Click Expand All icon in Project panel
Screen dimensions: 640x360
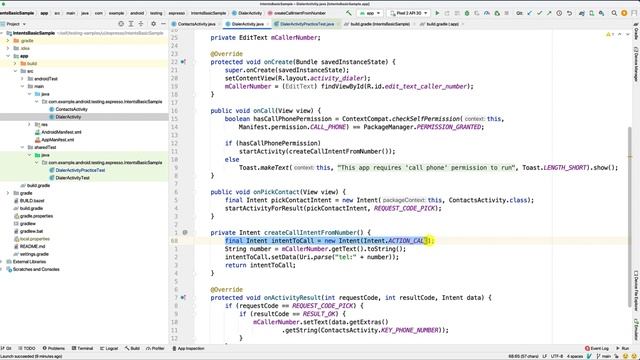131,24
